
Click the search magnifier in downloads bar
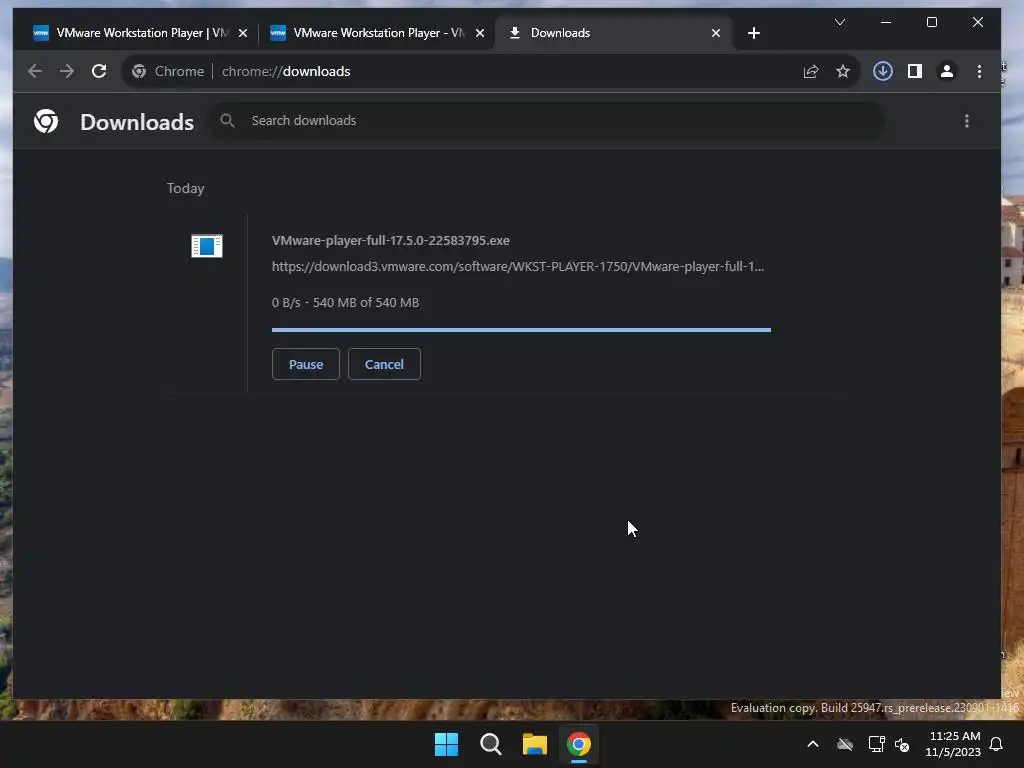227,120
